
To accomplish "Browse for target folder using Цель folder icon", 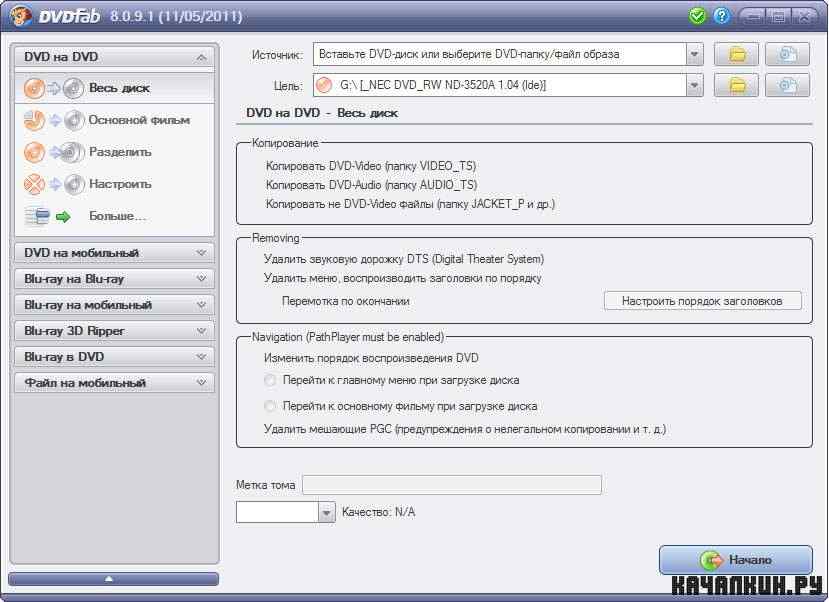I will coord(736,85).
